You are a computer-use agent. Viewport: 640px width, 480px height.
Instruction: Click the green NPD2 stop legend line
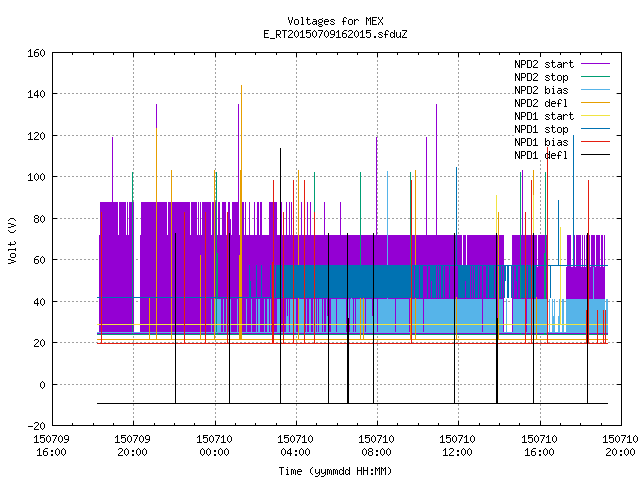click(x=595, y=76)
